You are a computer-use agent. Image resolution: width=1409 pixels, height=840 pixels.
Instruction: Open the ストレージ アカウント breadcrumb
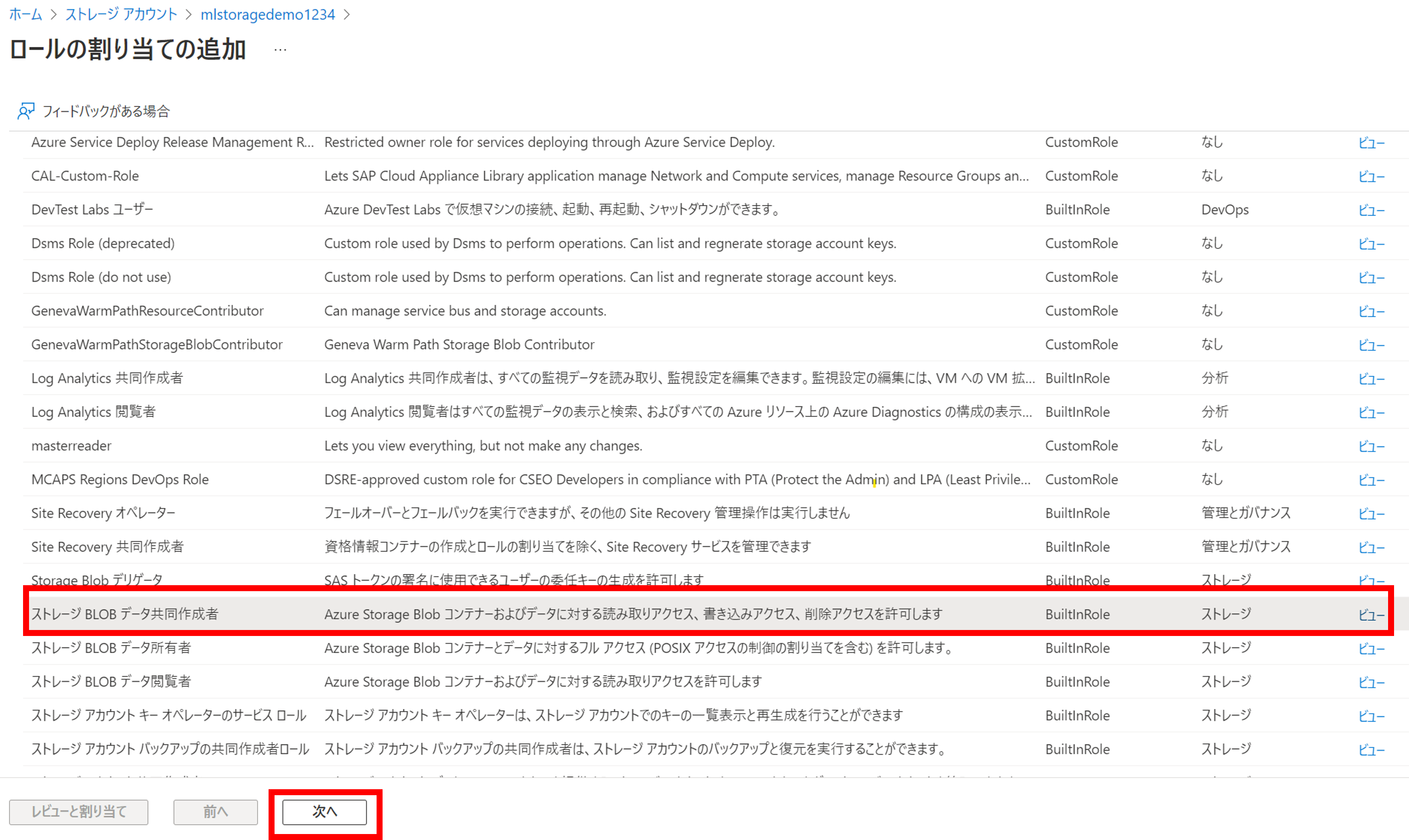pyautogui.click(x=121, y=14)
